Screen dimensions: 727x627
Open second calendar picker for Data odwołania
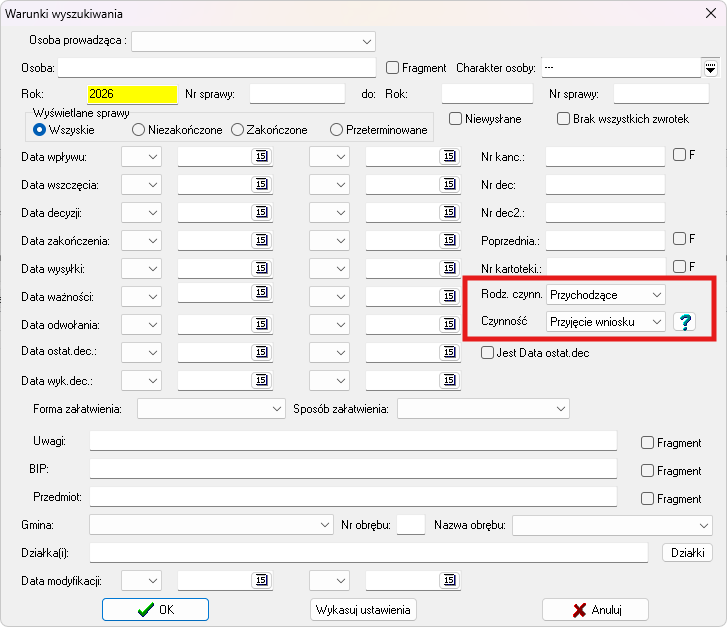(450, 324)
